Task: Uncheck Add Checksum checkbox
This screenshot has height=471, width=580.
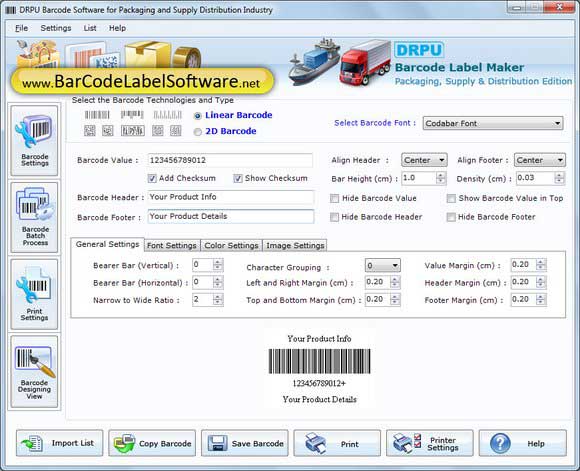Action: (152, 178)
